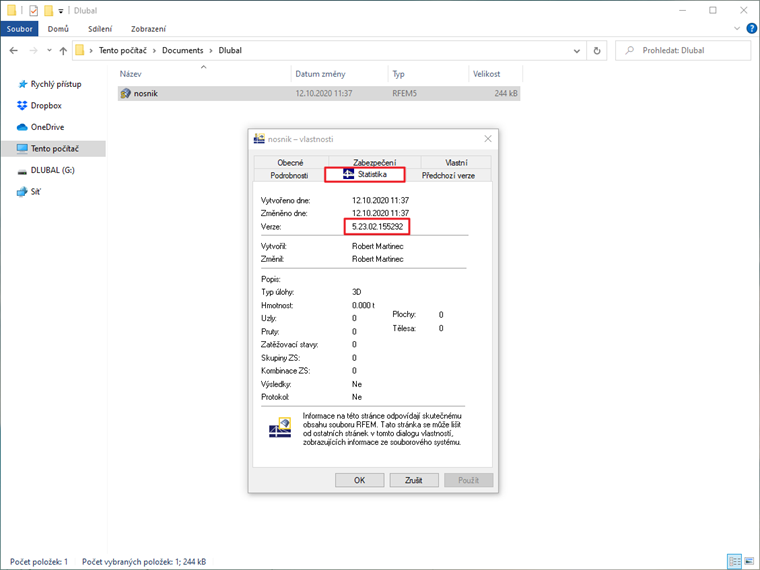Click the Použít button
The width and height of the screenshot is (760, 570).
468,480
